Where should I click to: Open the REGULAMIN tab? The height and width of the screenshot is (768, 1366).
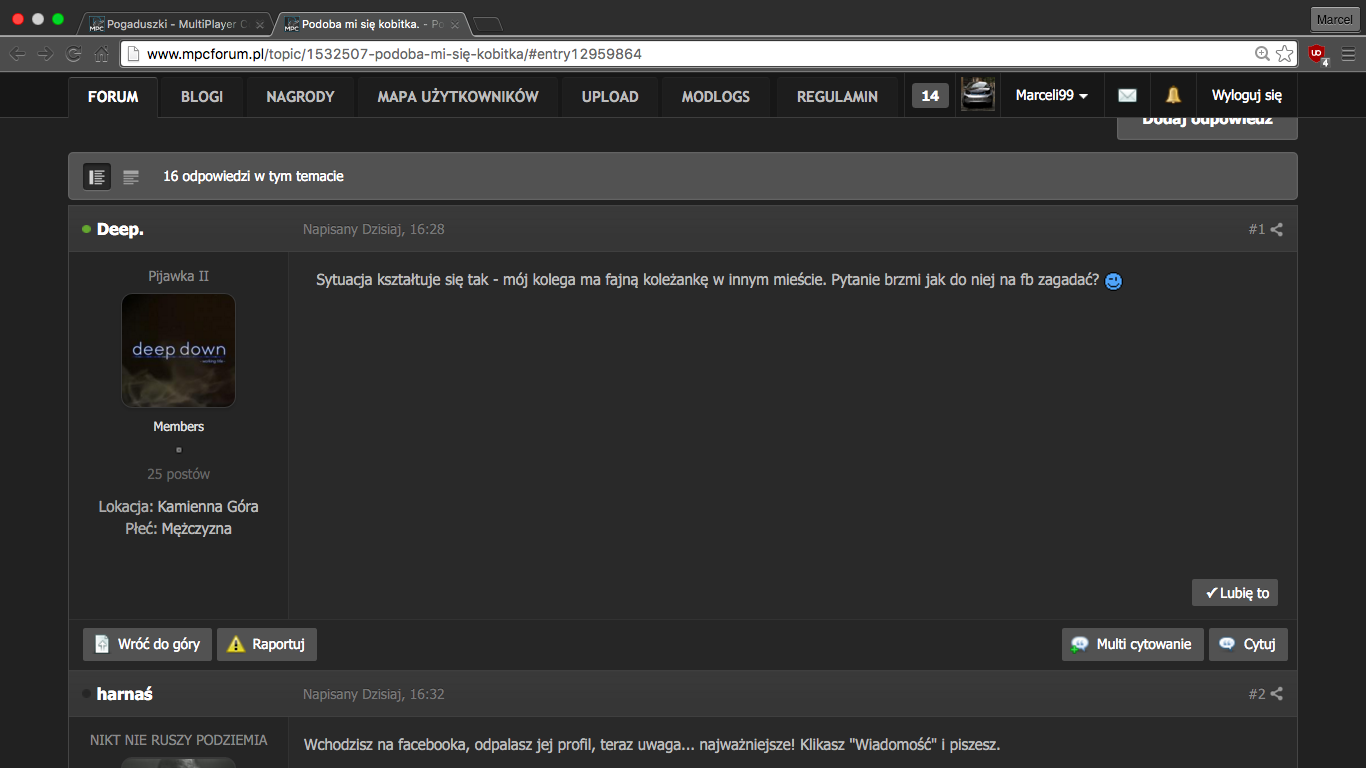837,97
